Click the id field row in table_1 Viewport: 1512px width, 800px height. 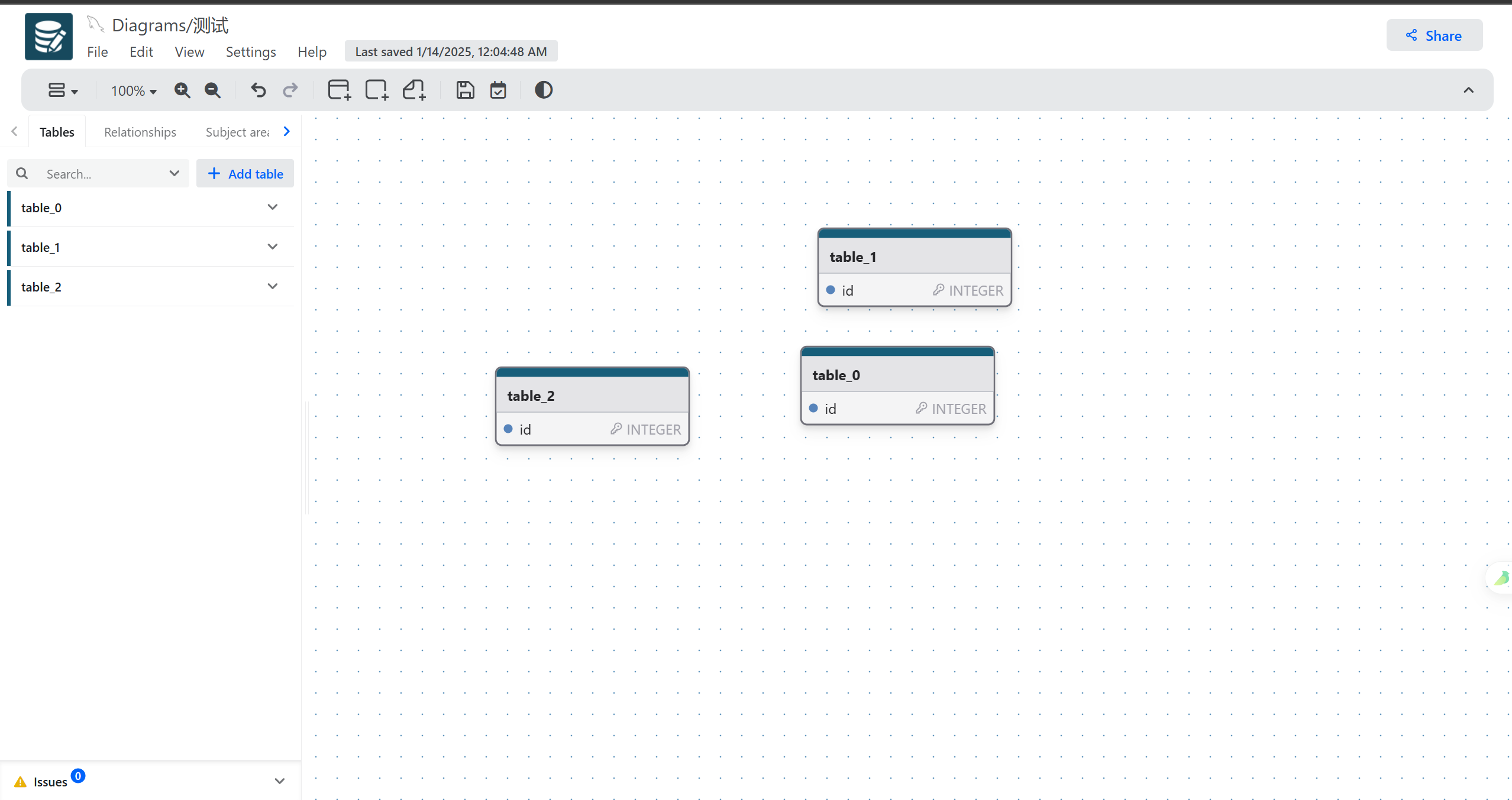pos(915,290)
